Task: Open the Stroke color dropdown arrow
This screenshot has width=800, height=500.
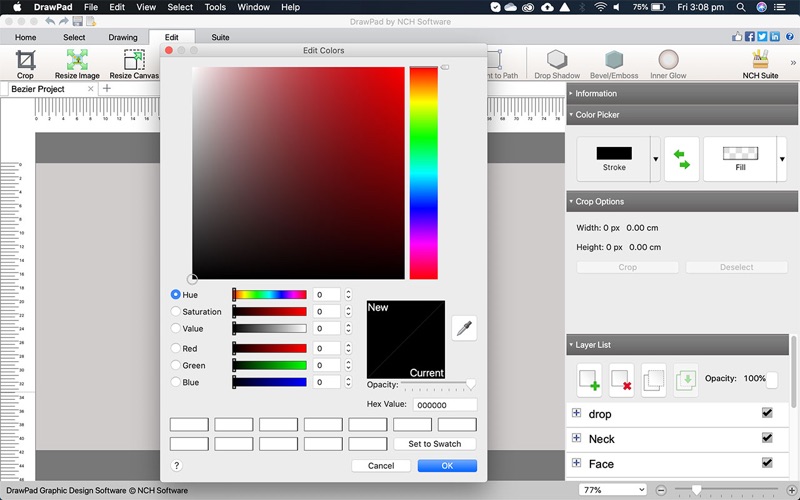Action: click(655, 160)
